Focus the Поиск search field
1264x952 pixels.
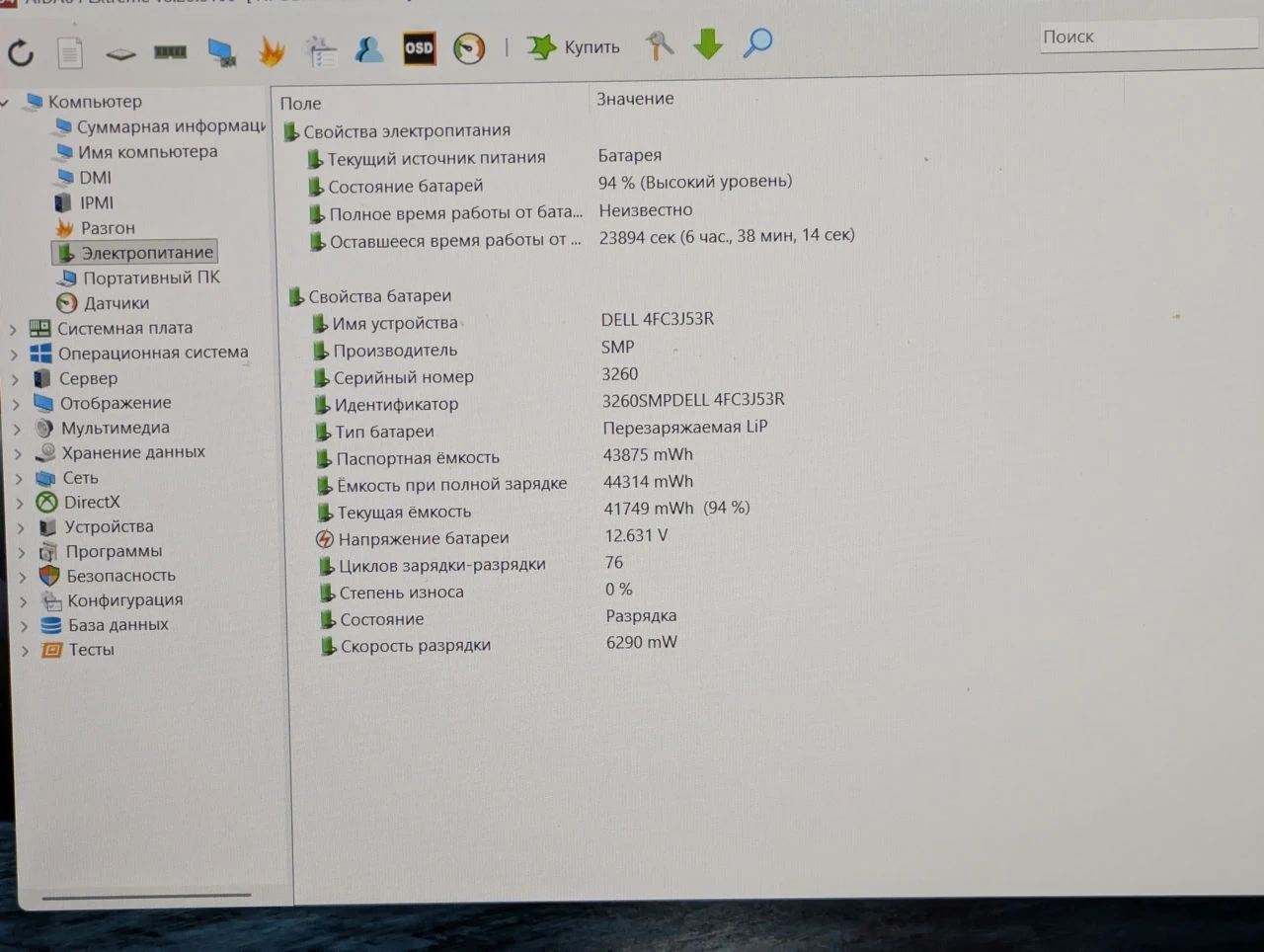pos(1147,37)
